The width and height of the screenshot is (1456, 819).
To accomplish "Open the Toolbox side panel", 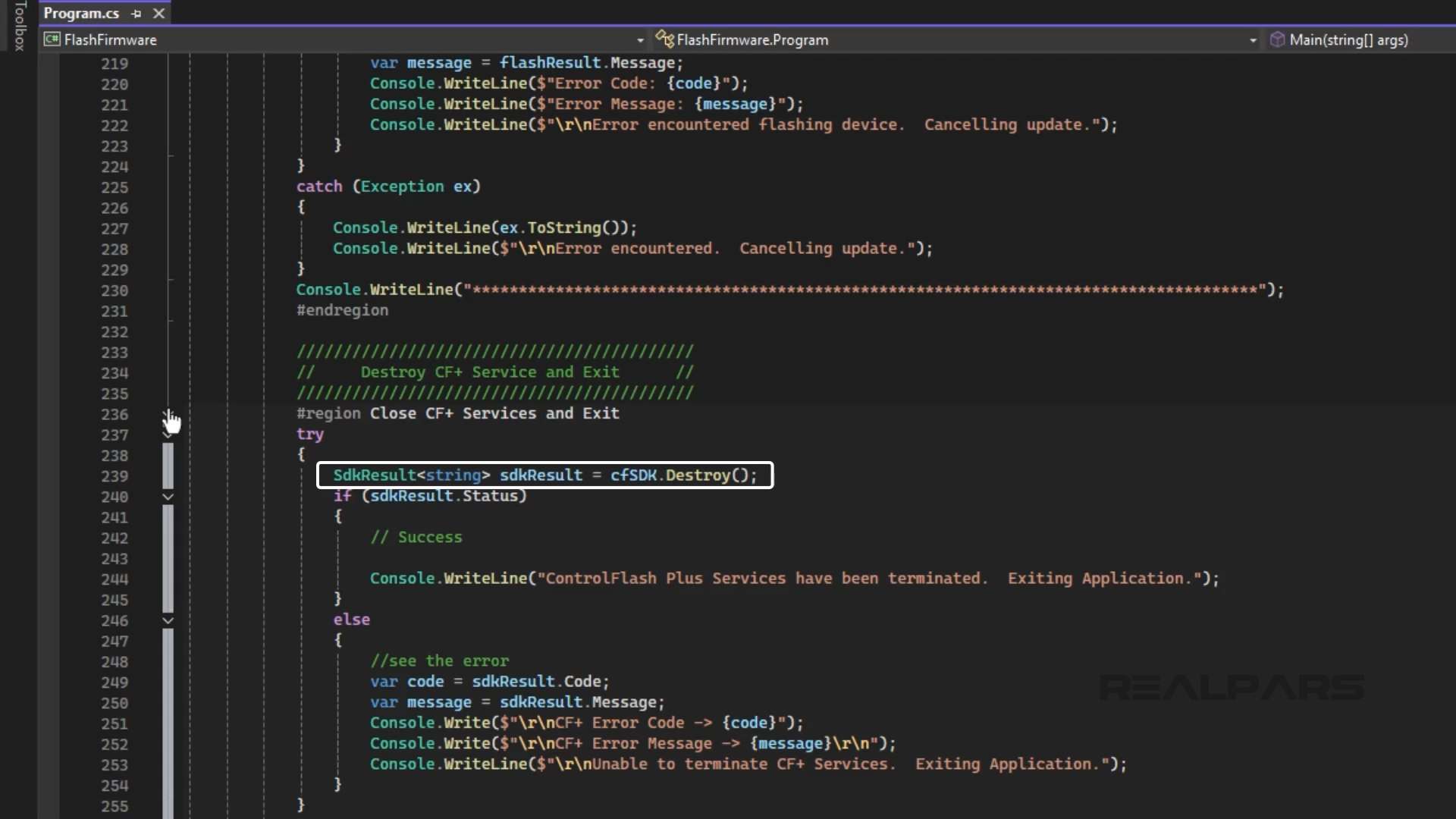I will (20, 26).
